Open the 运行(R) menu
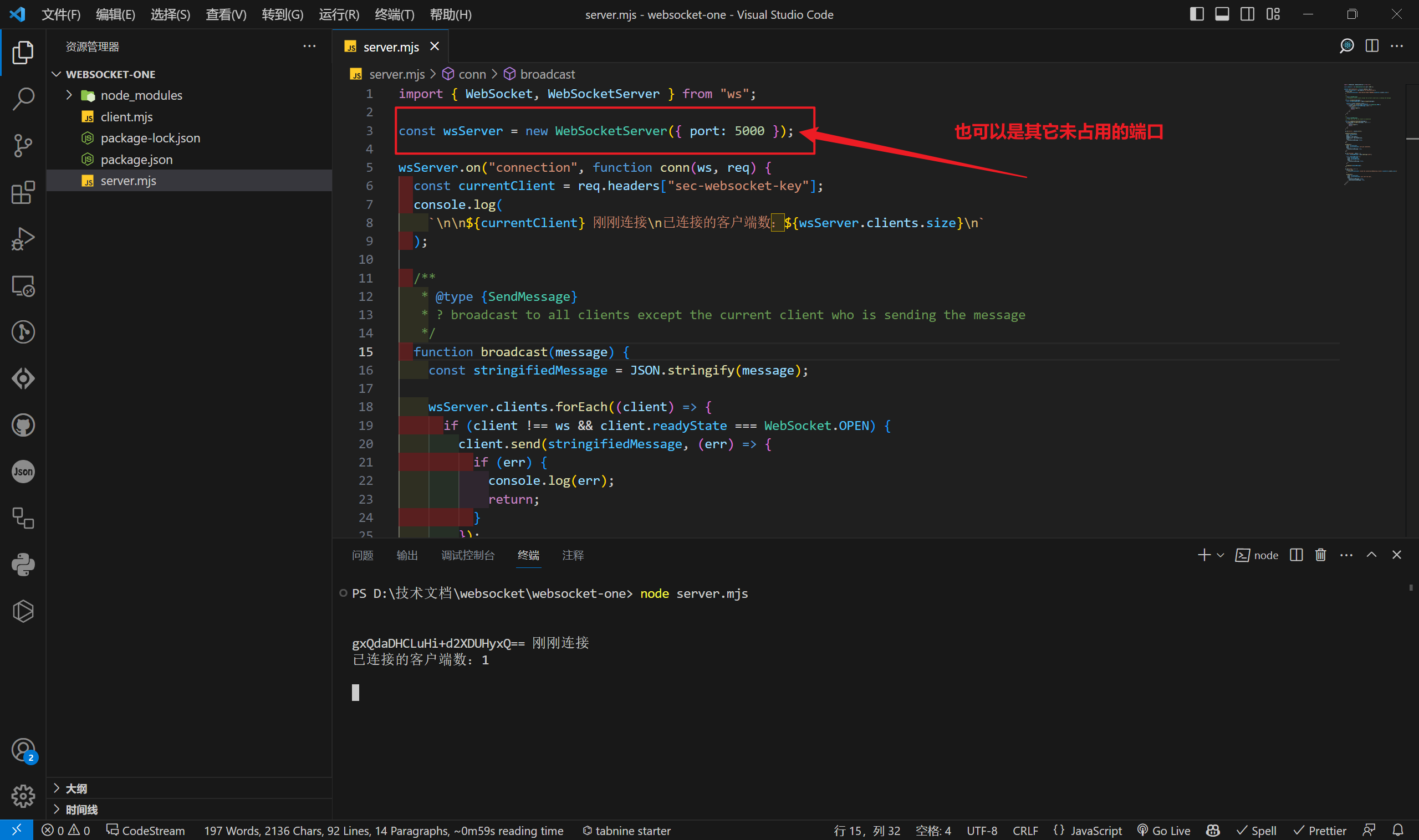Screen dimensions: 1419x840 tap(338, 14)
